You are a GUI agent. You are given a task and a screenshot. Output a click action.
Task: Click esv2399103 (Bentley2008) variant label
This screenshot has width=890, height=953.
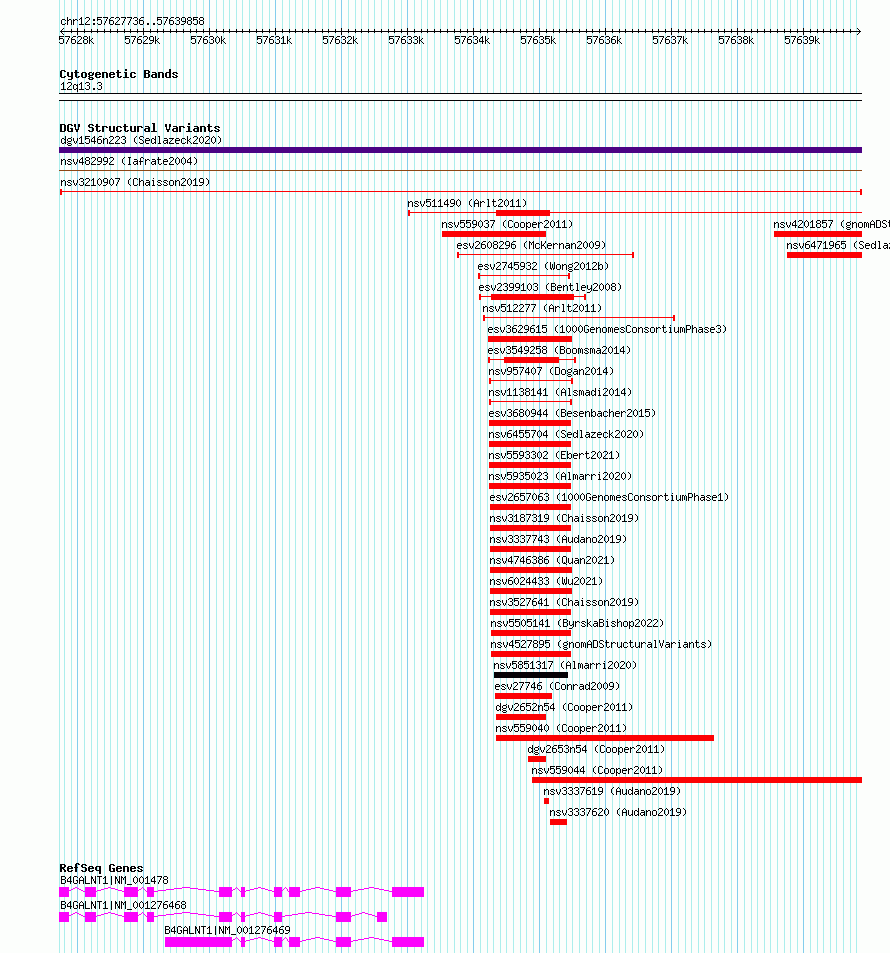tap(550, 287)
